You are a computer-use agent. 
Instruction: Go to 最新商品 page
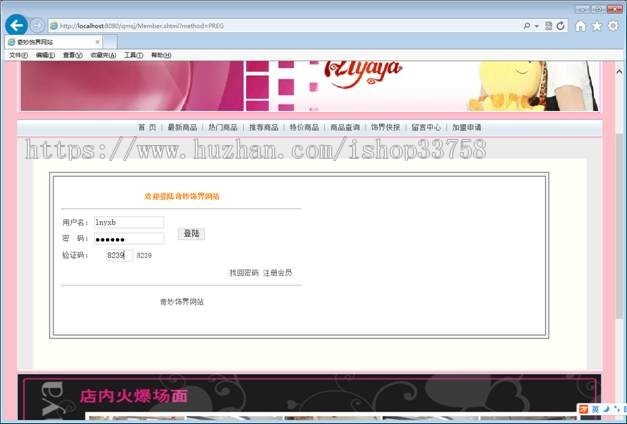pos(182,128)
